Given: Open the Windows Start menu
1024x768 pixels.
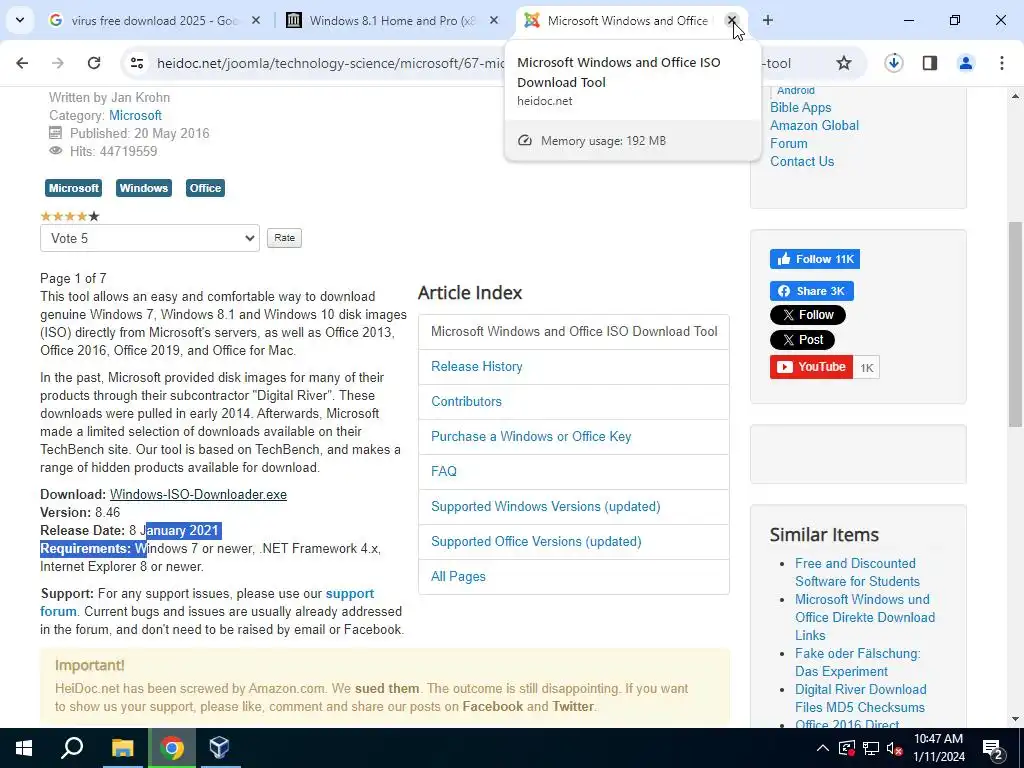Looking at the screenshot, I should tap(24, 748).
